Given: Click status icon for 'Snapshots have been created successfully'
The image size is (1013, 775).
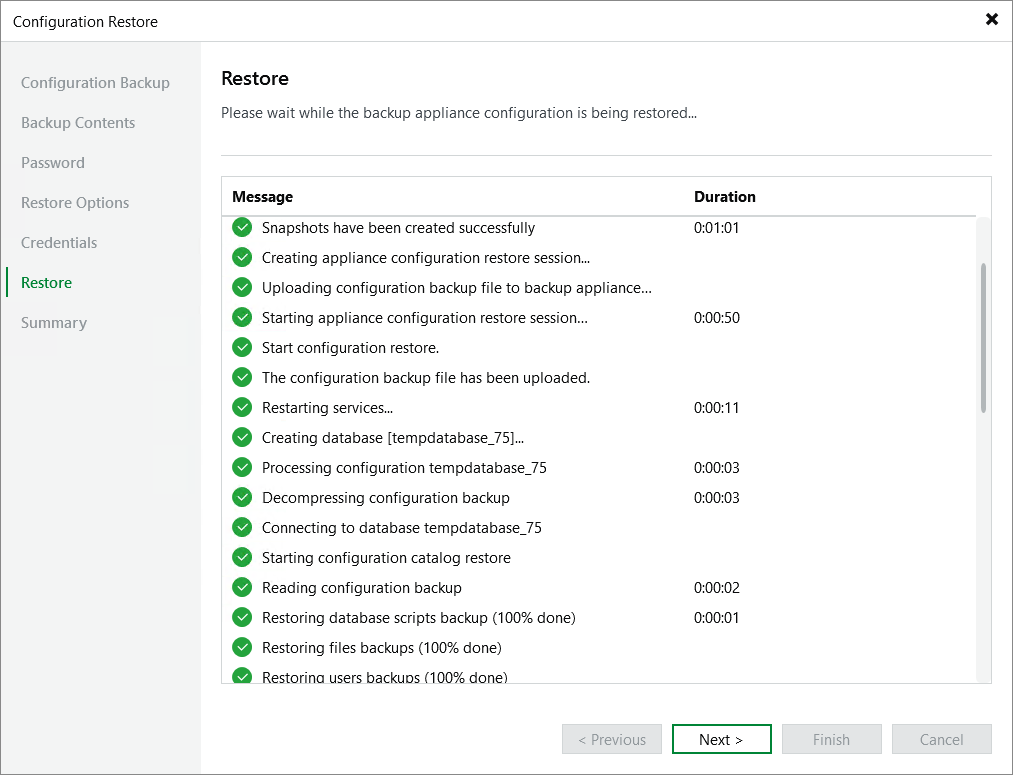Looking at the screenshot, I should click(242, 227).
